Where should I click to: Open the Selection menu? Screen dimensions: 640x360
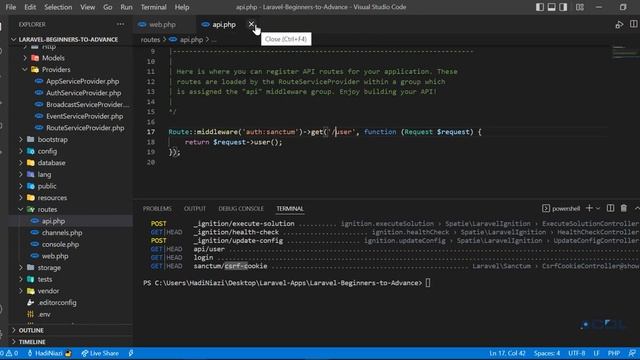point(58,7)
